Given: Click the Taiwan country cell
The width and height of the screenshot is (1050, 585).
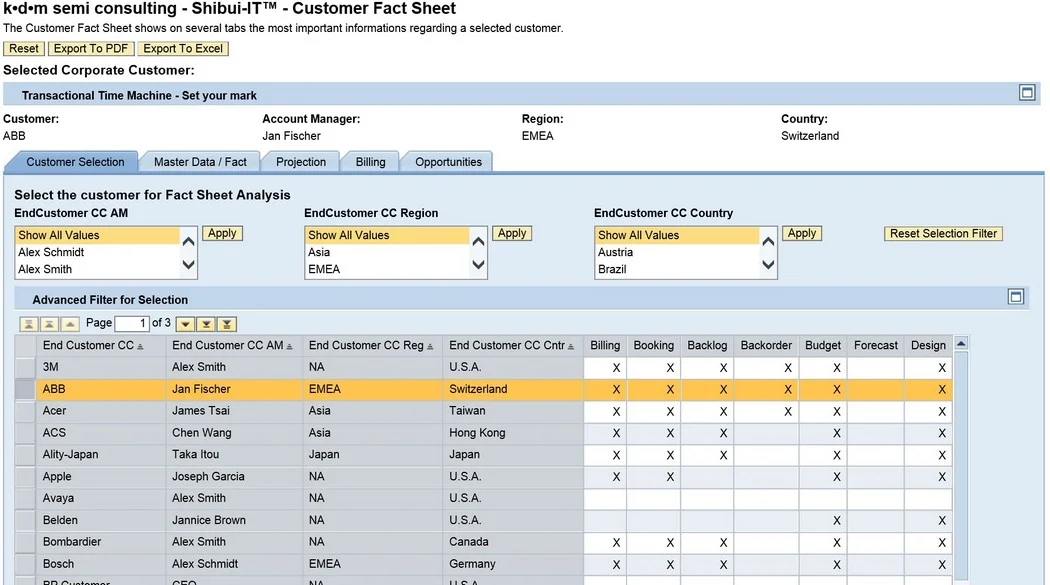Looking at the screenshot, I should pos(514,411).
